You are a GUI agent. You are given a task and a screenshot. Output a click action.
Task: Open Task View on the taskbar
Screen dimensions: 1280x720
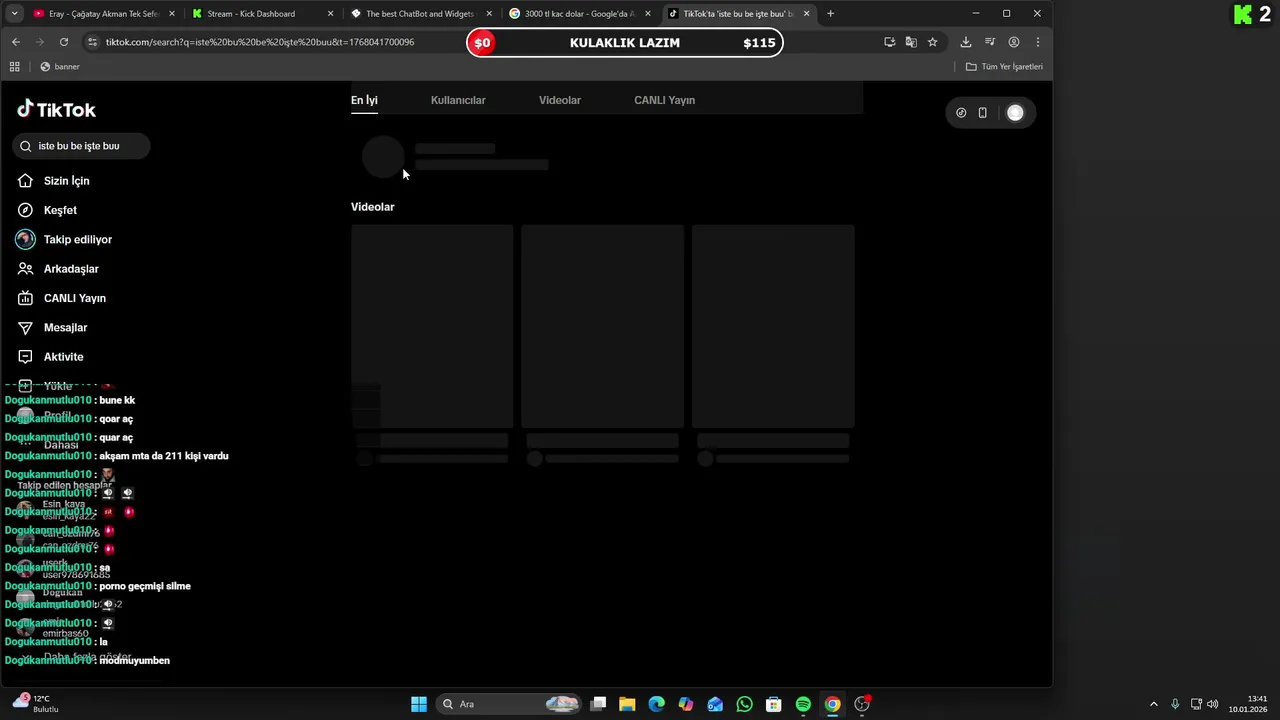pos(598,704)
